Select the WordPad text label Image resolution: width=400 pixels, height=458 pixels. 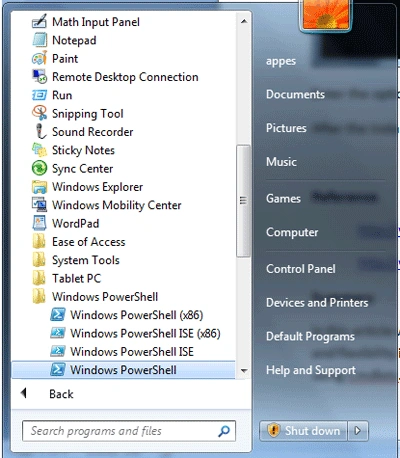(76, 224)
